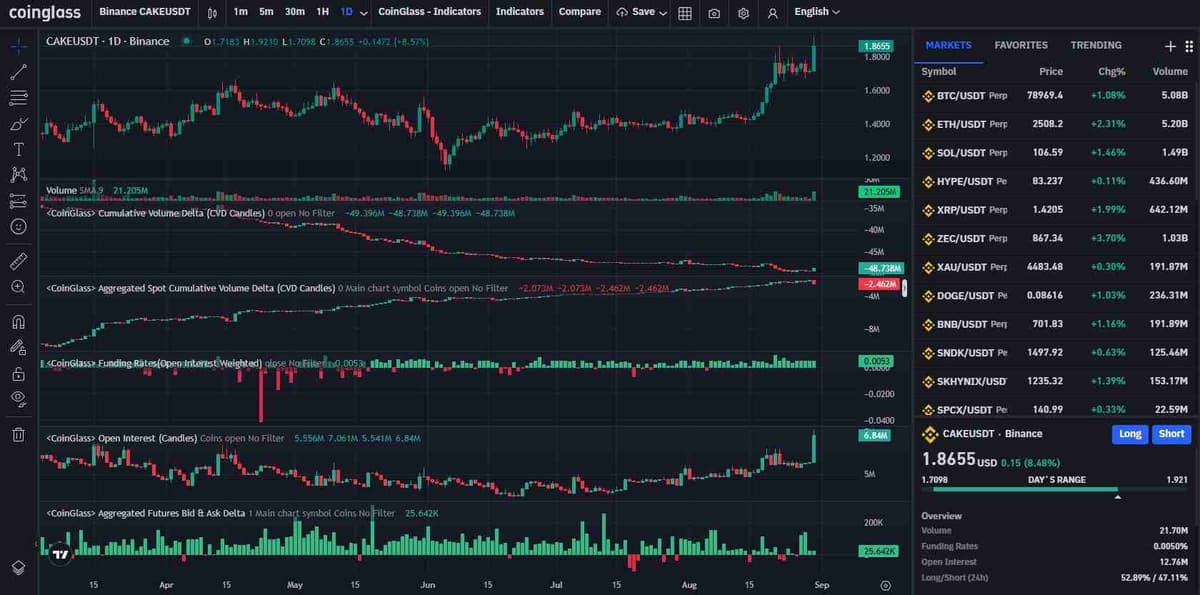Select the crosshair cursor tool
This screenshot has width=1200, height=595.
point(18,47)
